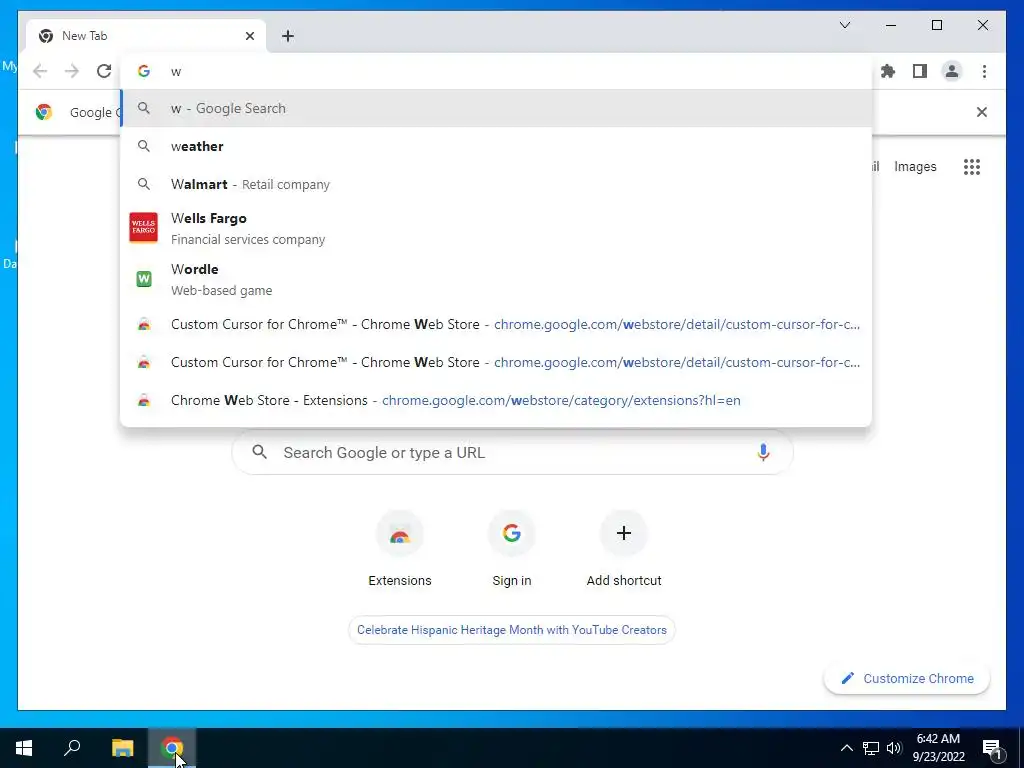Click the Add shortcut tile

624,551
